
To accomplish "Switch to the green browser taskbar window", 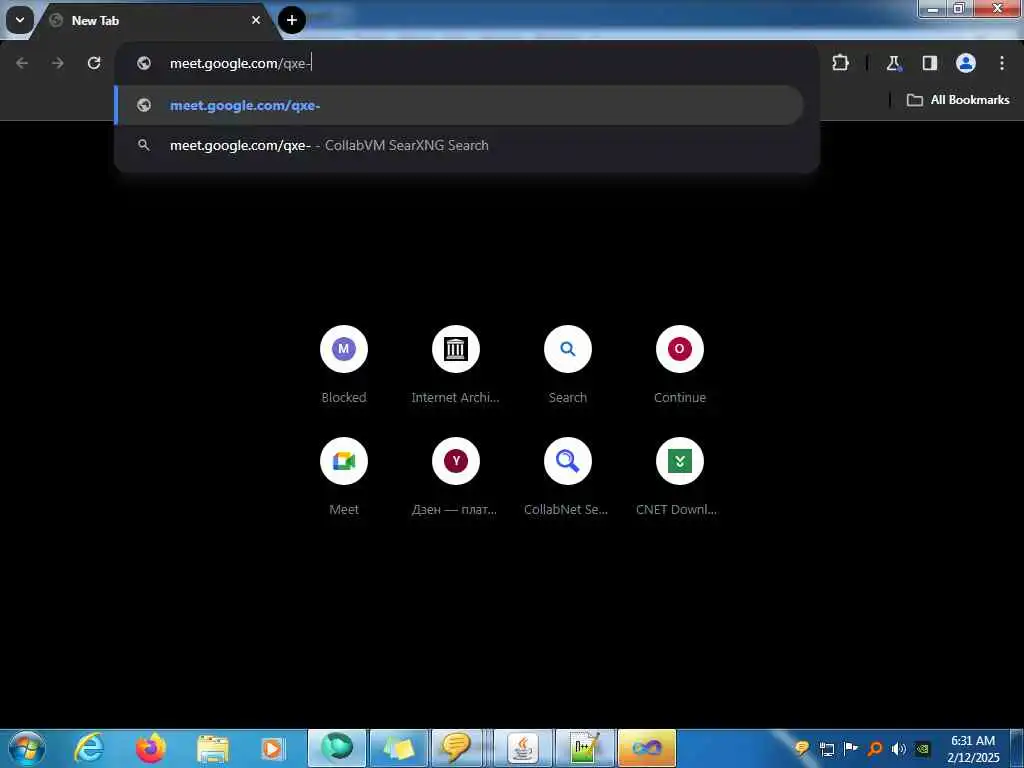I will point(337,748).
